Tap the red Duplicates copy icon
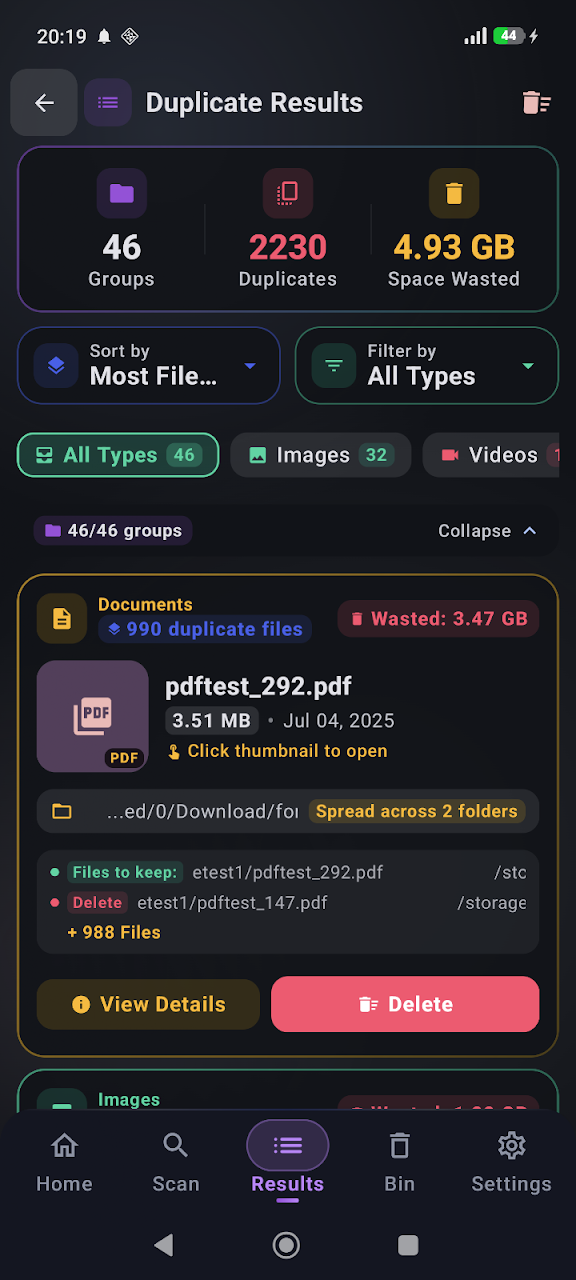The width and height of the screenshot is (576, 1280). (x=288, y=193)
